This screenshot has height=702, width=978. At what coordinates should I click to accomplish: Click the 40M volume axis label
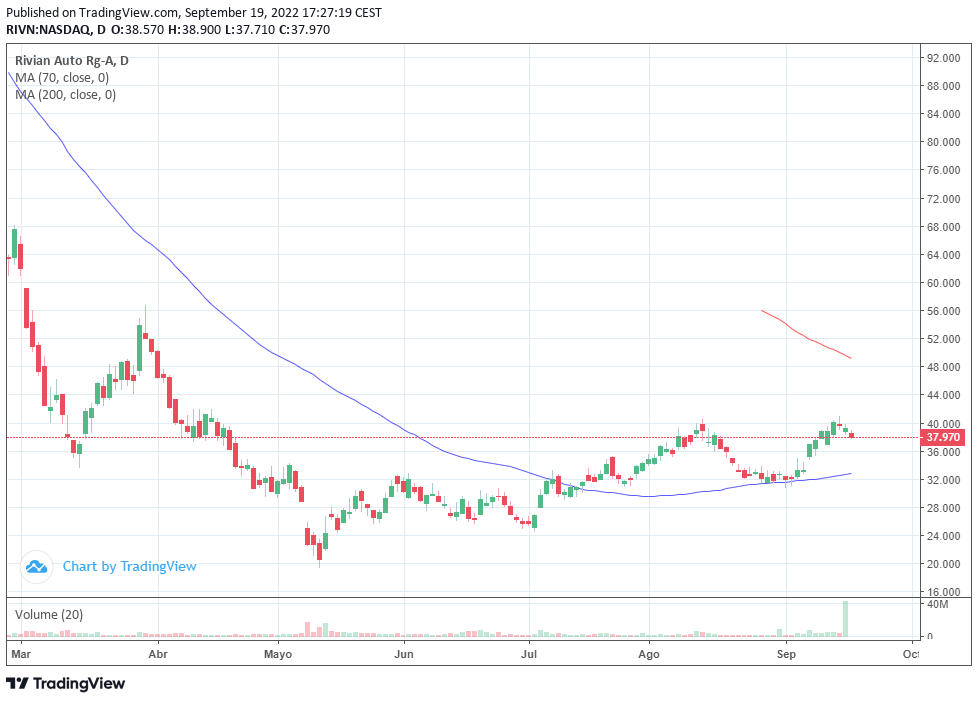[937, 605]
